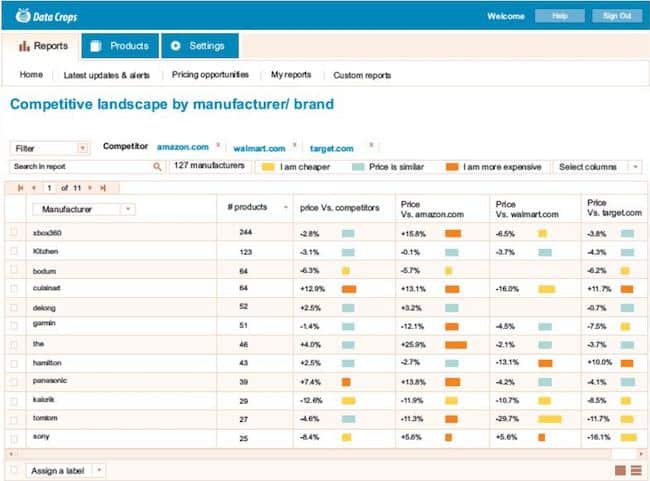Open the Filter dropdown
Screen dimensions: 650x481
coord(50,148)
